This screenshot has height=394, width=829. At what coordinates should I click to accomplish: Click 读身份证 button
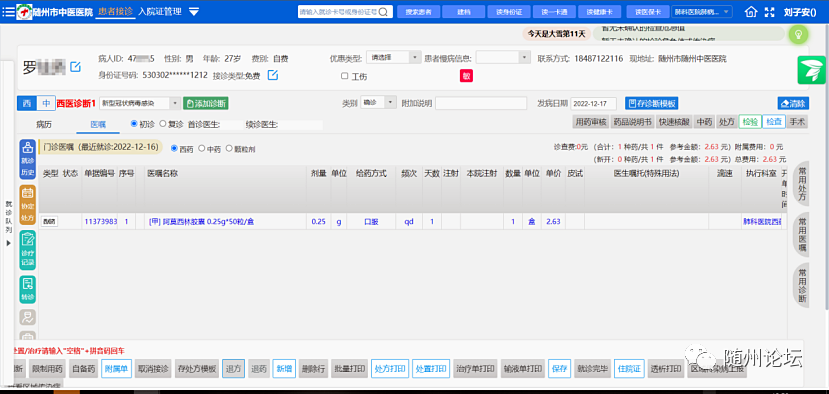tap(509, 12)
